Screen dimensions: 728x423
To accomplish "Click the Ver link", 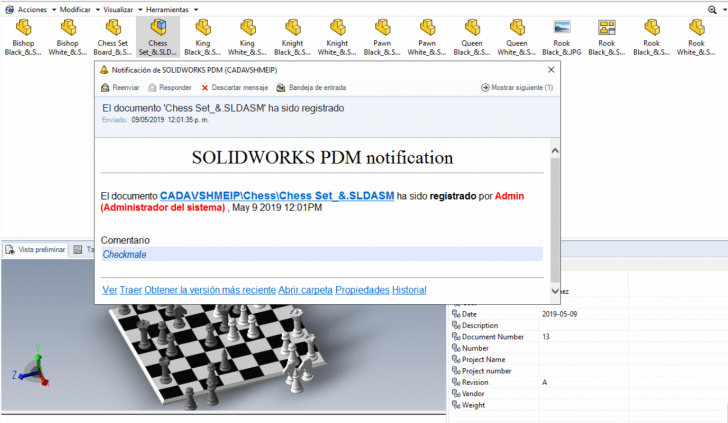I will [110, 290].
